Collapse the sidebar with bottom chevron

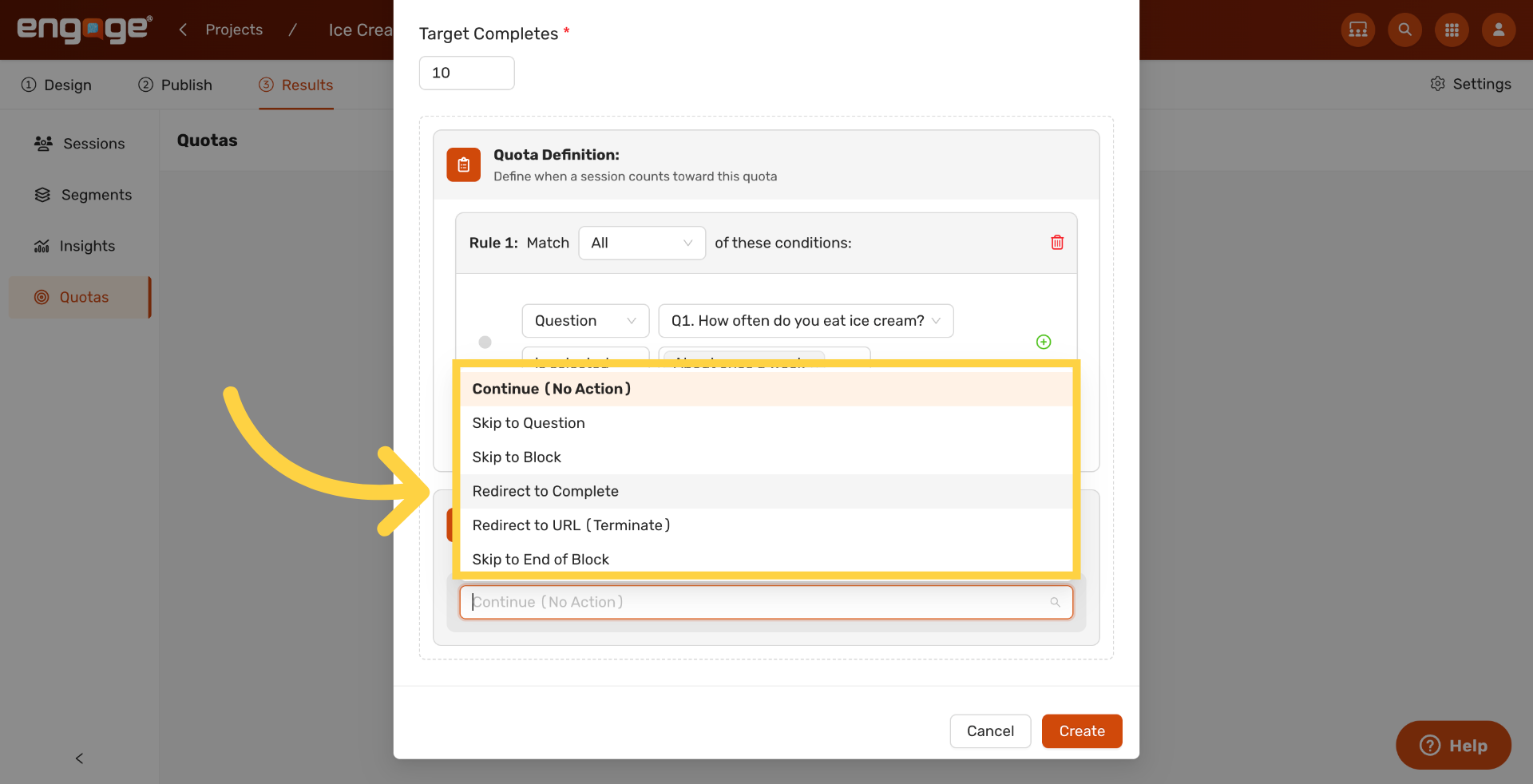pos(79,758)
